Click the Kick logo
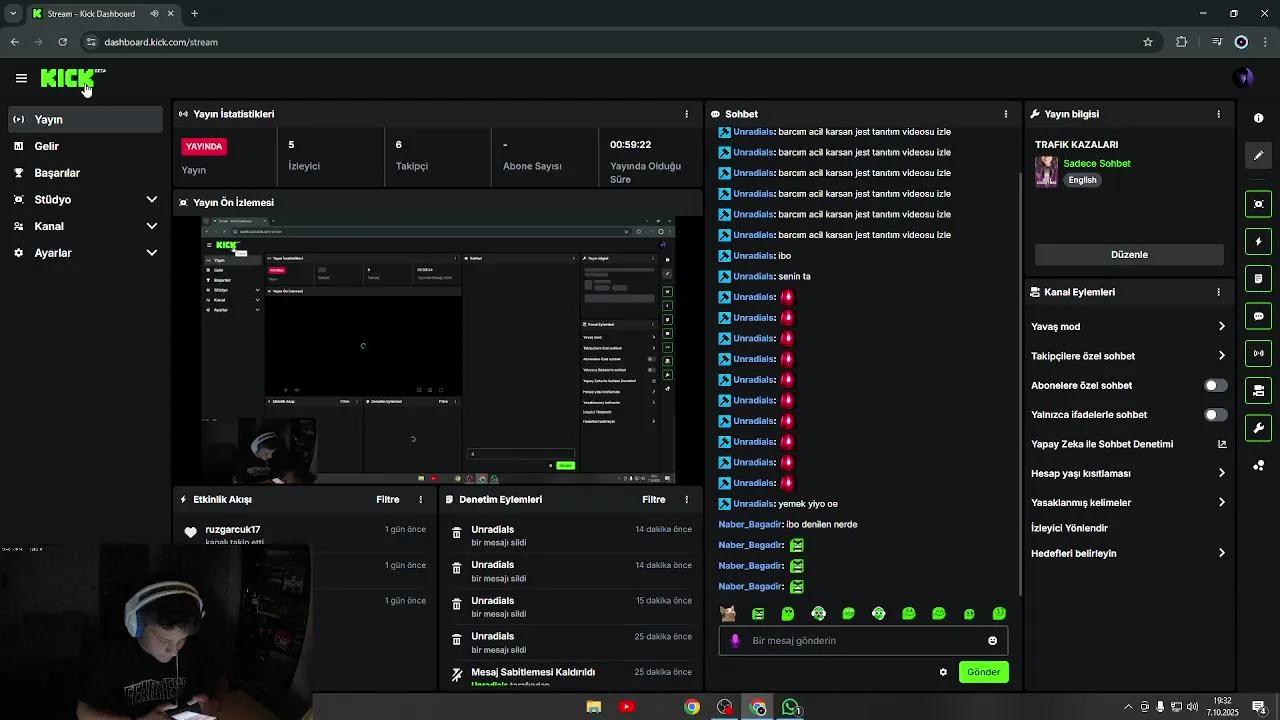1280x720 pixels. point(68,78)
